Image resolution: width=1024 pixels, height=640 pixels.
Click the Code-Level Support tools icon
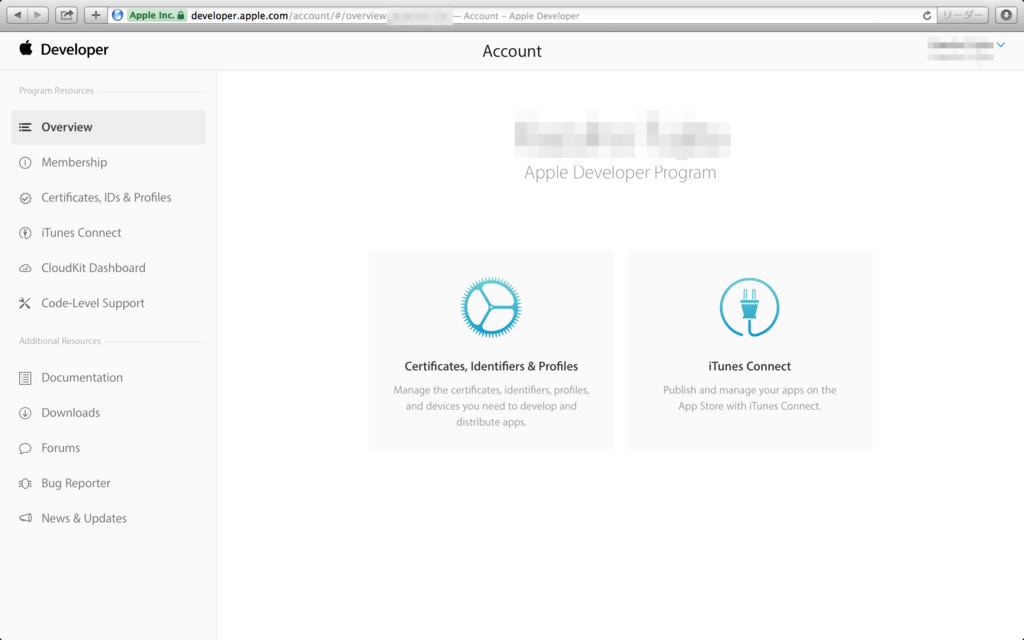click(25, 303)
